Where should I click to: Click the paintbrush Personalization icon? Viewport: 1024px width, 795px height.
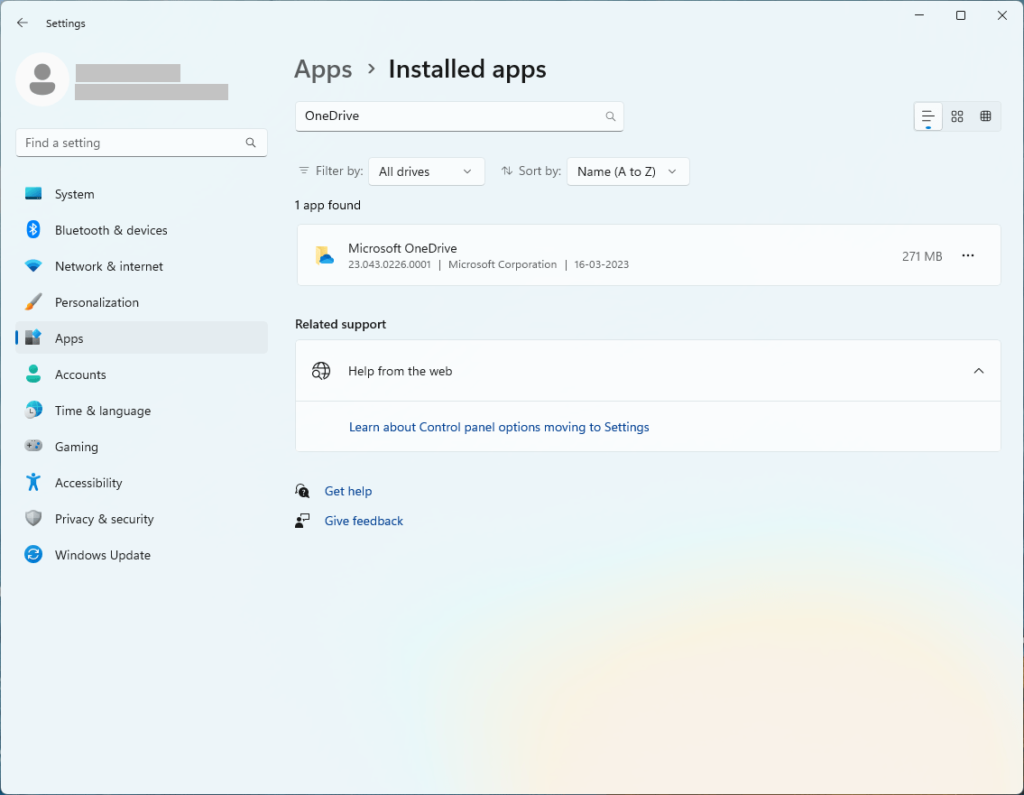[x=33, y=302]
